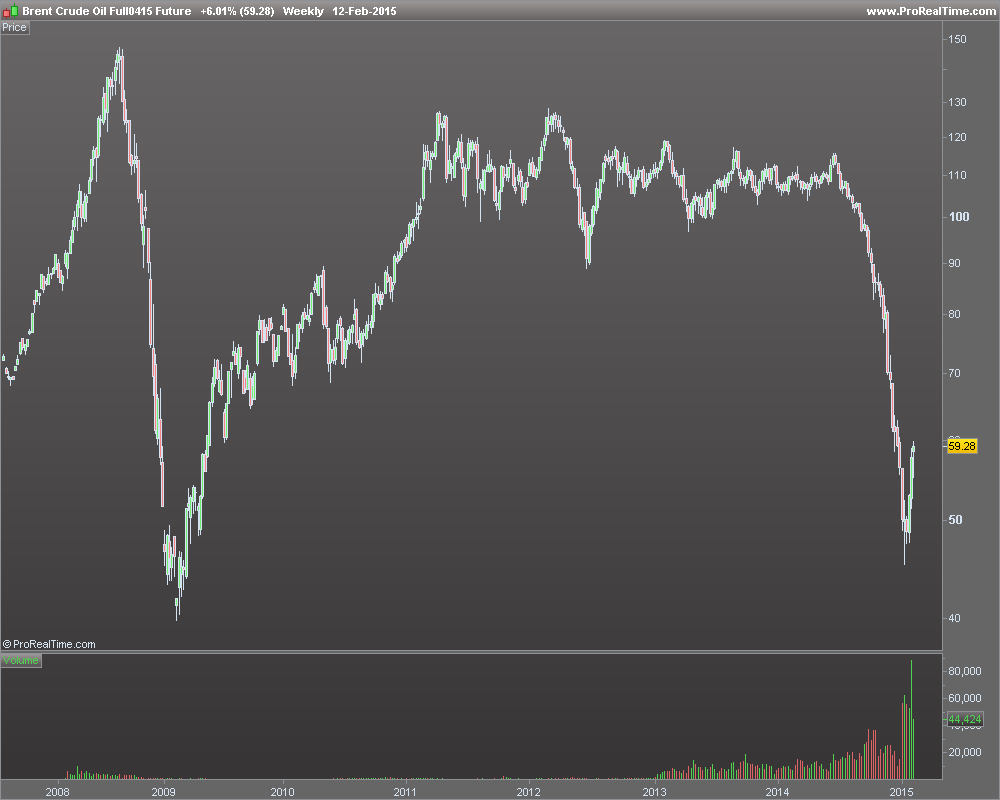Select the 2013 marker on the time axis

(654, 792)
